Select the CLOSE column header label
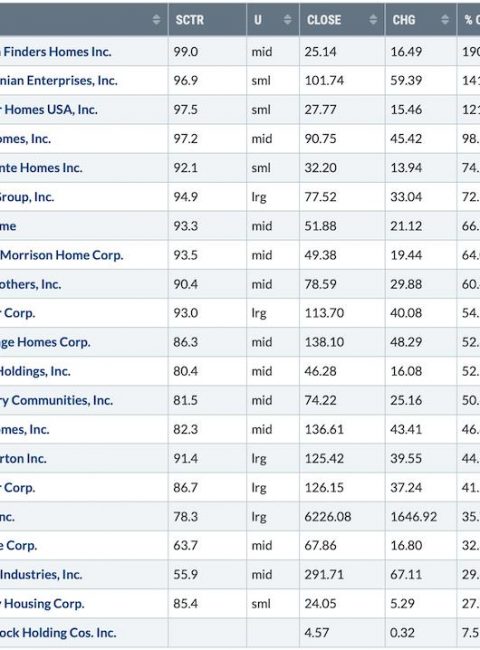This screenshot has width=480, height=650. point(324,20)
